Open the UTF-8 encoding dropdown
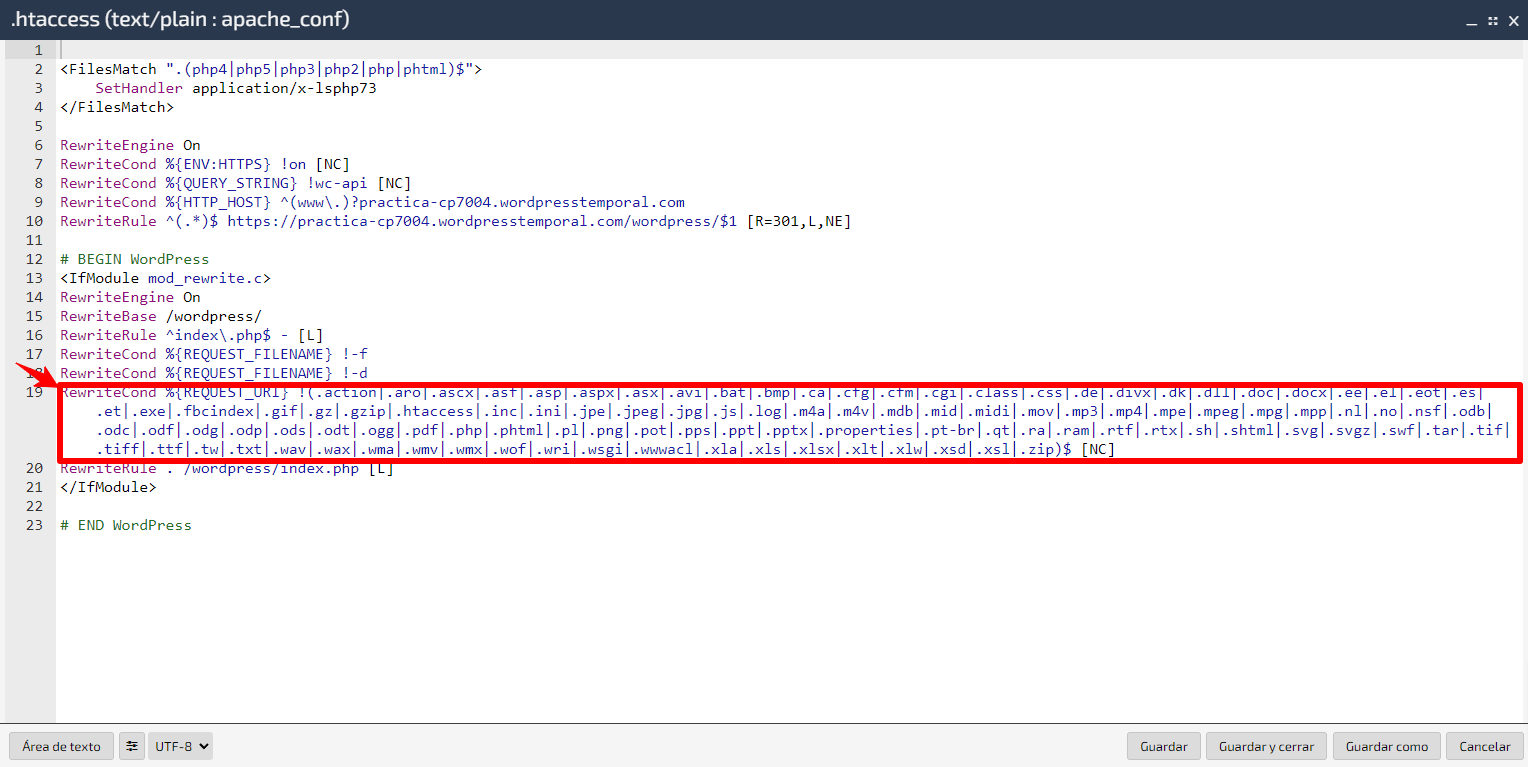This screenshot has height=767, width=1528. pos(180,746)
